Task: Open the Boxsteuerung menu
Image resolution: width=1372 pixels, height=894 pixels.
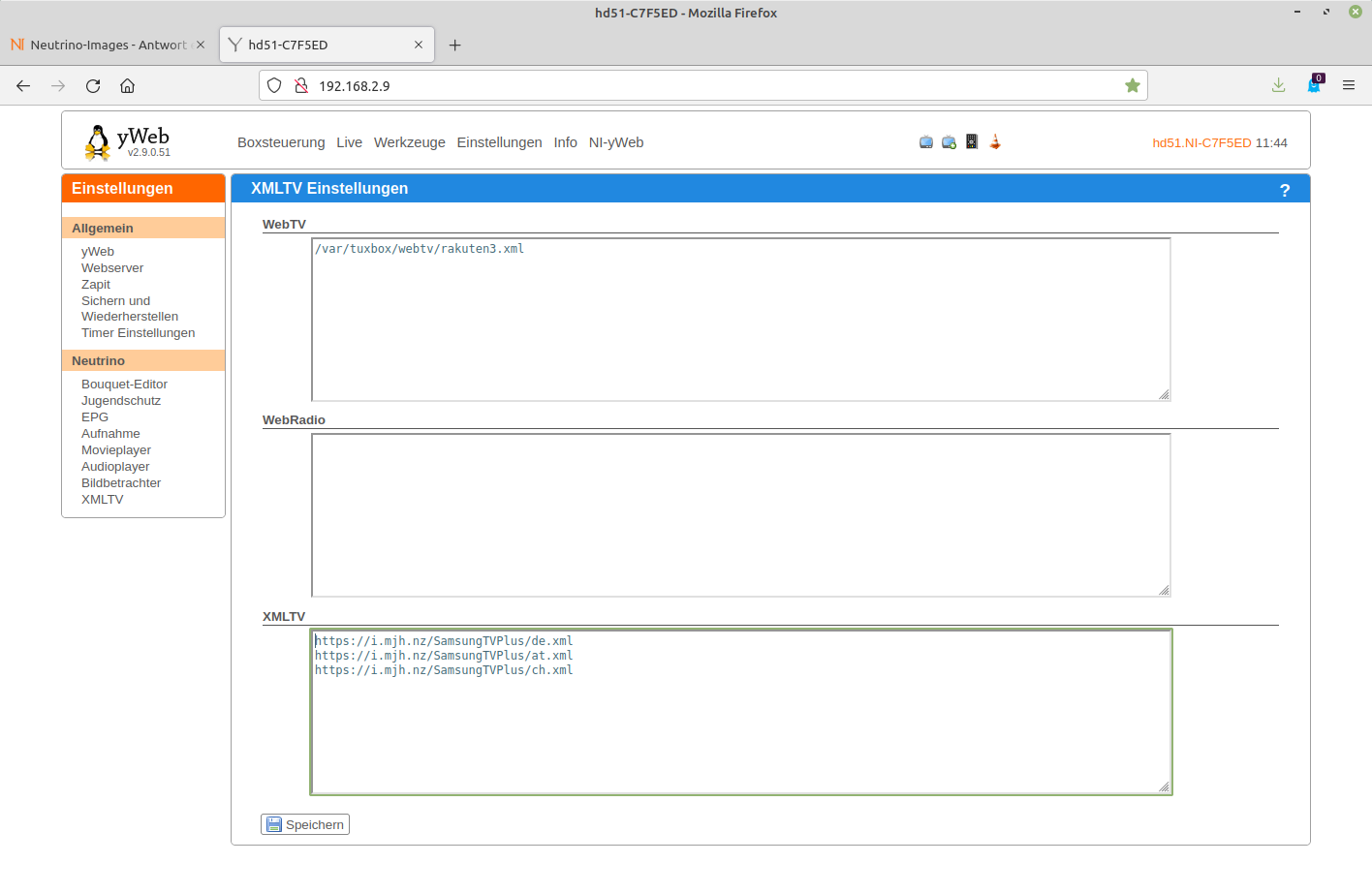Action: click(281, 142)
